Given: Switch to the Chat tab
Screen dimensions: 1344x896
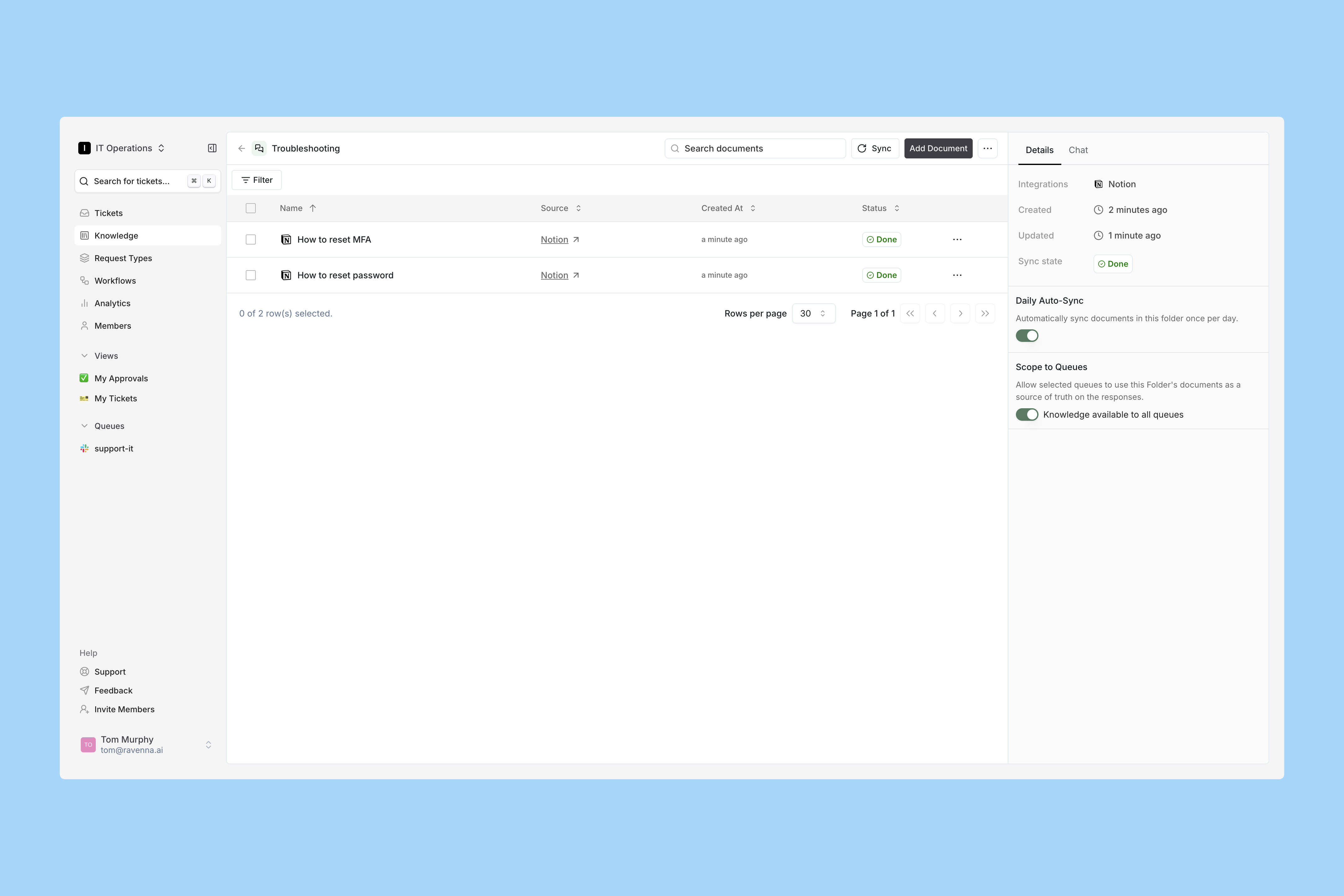Looking at the screenshot, I should pos(1078,150).
